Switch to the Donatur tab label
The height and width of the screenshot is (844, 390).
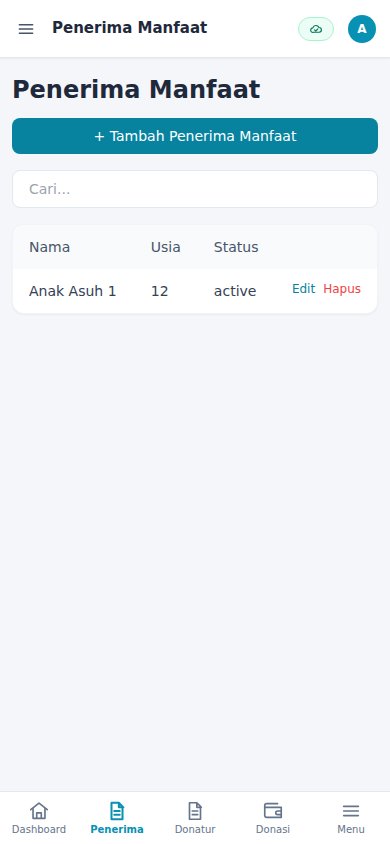point(195,829)
